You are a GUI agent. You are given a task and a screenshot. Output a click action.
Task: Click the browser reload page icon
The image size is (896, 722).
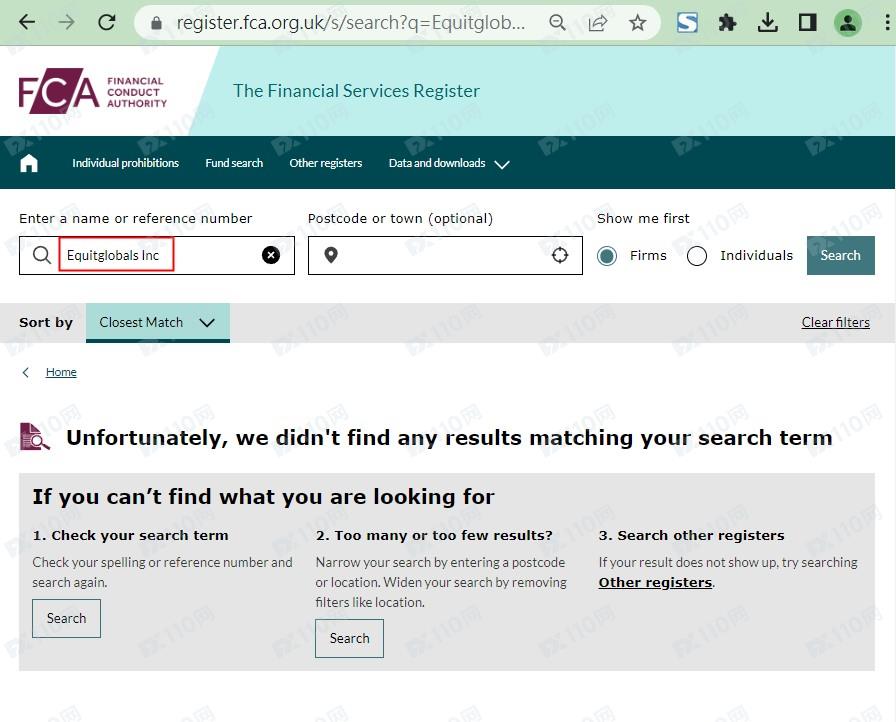click(106, 22)
